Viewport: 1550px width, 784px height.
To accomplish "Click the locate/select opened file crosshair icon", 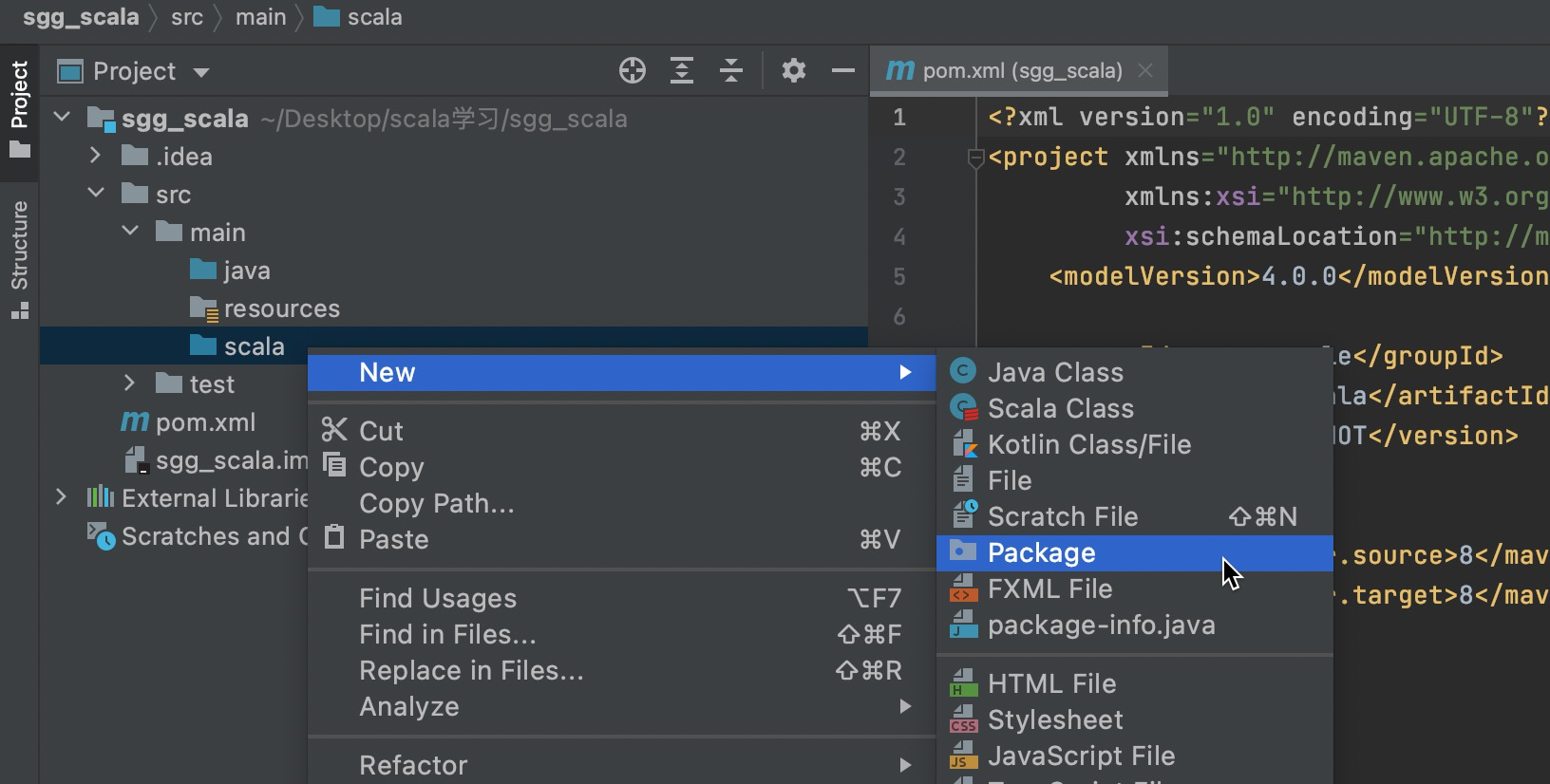I will [x=633, y=71].
